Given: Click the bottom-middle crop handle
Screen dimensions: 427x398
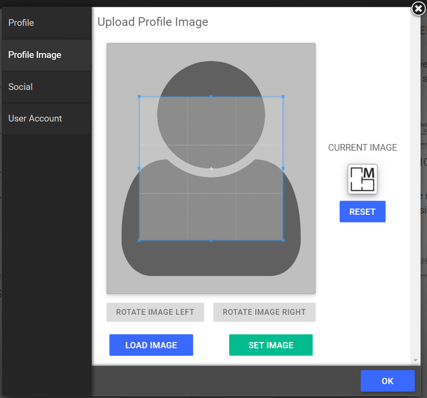Looking at the screenshot, I should pos(211,240).
